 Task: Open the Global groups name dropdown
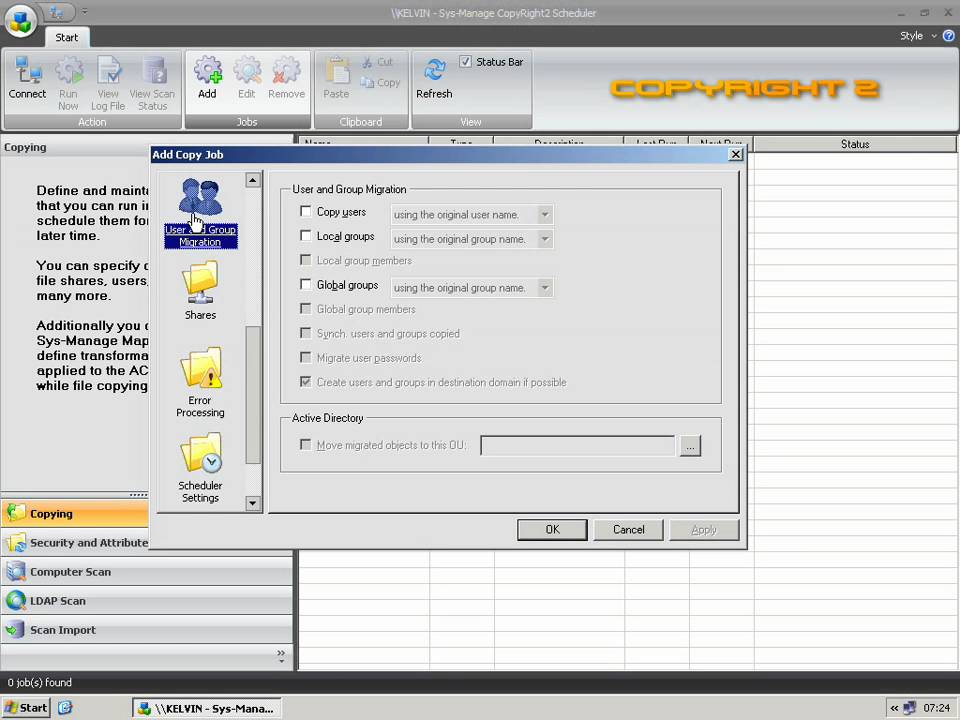pyautogui.click(x=544, y=288)
